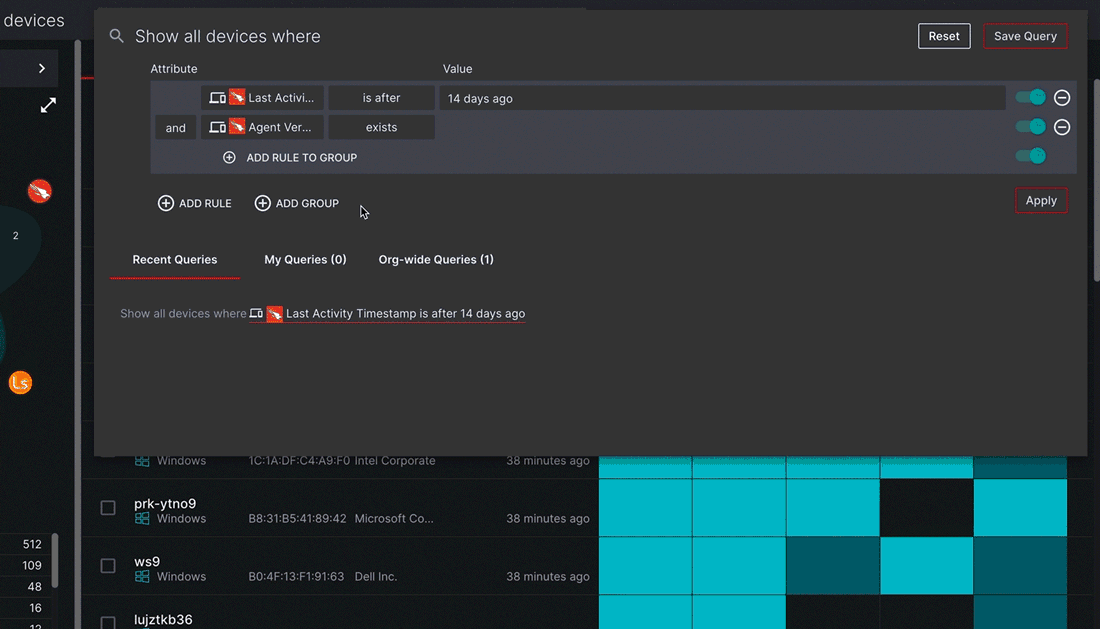Image resolution: width=1100 pixels, height=629 pixels.
Task: Select device name ws9
Action: click(x=147, y=562)
